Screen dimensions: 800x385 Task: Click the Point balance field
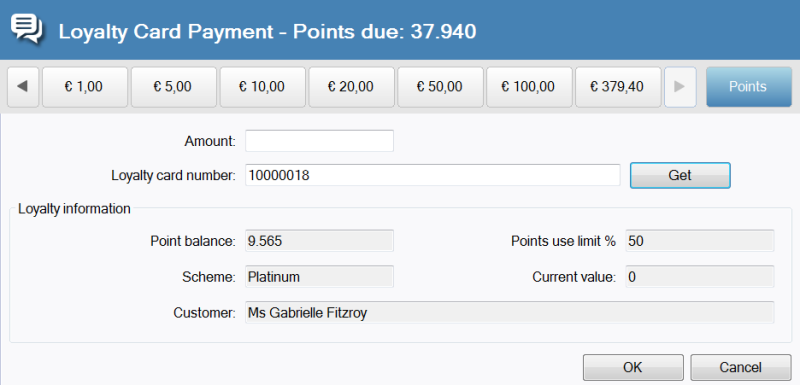click(x=319, y=241)
